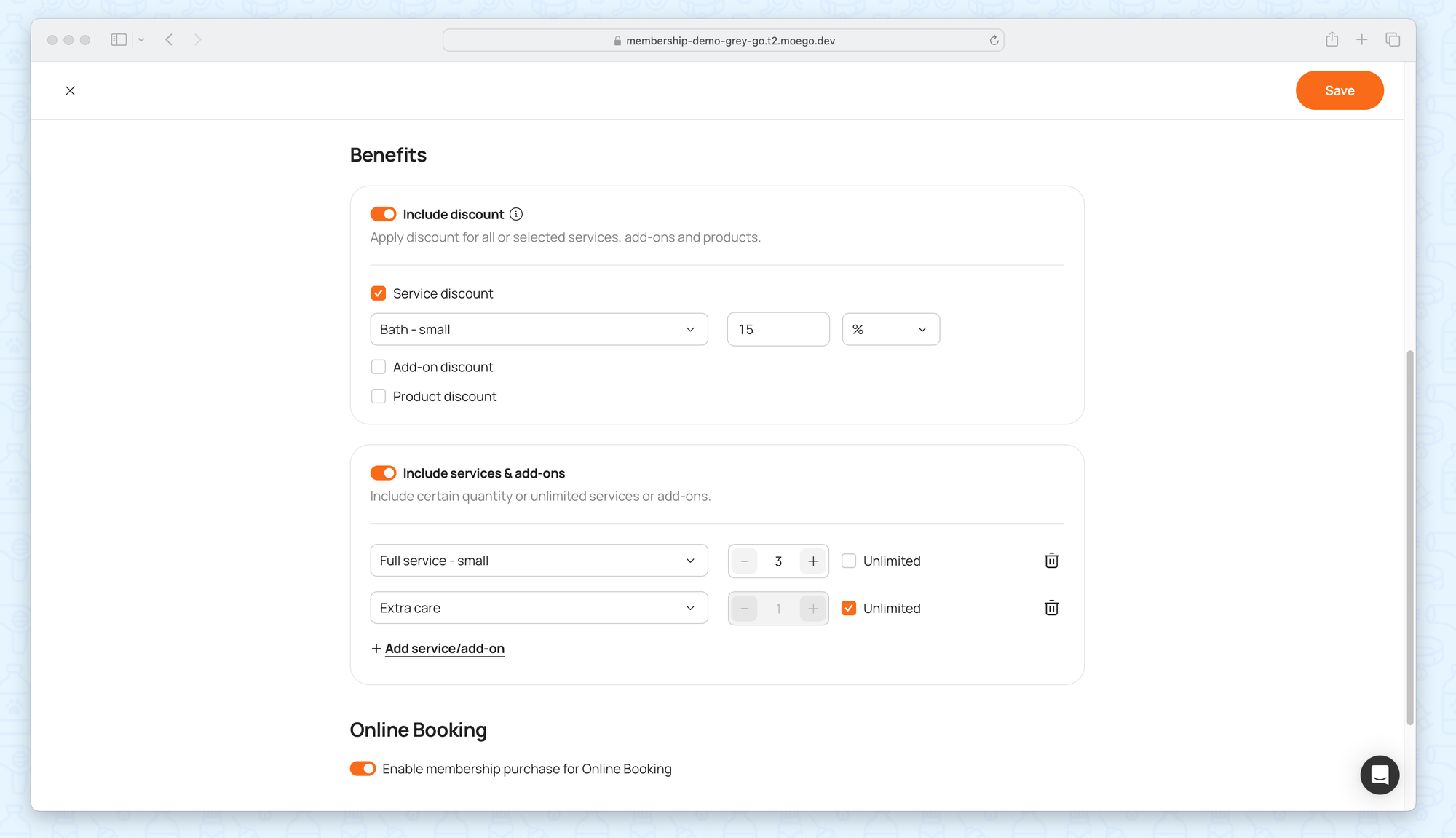
Task: Click the Add service/add-on link
Action: pos(444,648)
